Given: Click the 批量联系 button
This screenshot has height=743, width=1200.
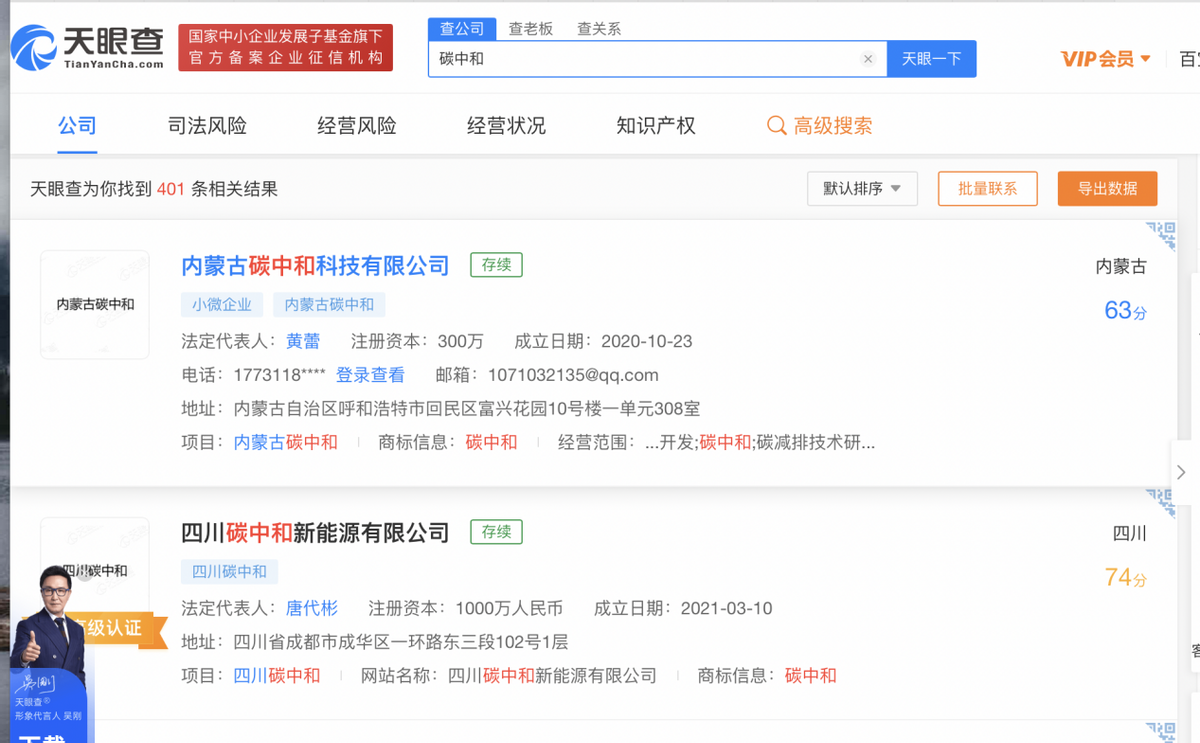Looking at the screenshot, I should 987,189.
